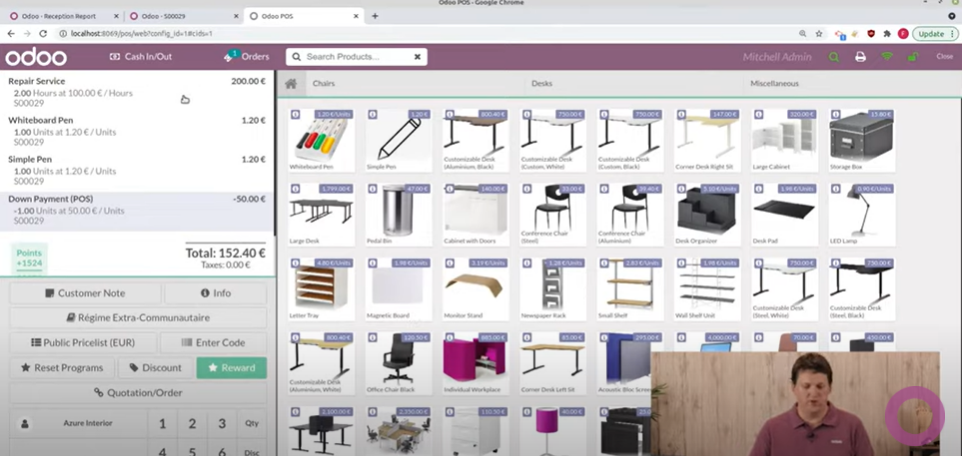Open Quotation/Order selection
The image size is (962, 456).
pos(138,393)
